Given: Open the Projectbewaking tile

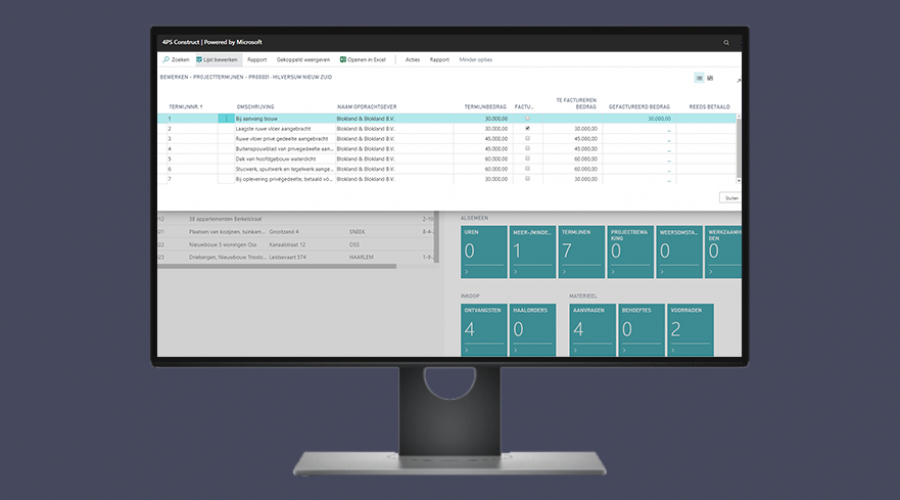Looking at the screenshot, I should (x=630, y=252).
